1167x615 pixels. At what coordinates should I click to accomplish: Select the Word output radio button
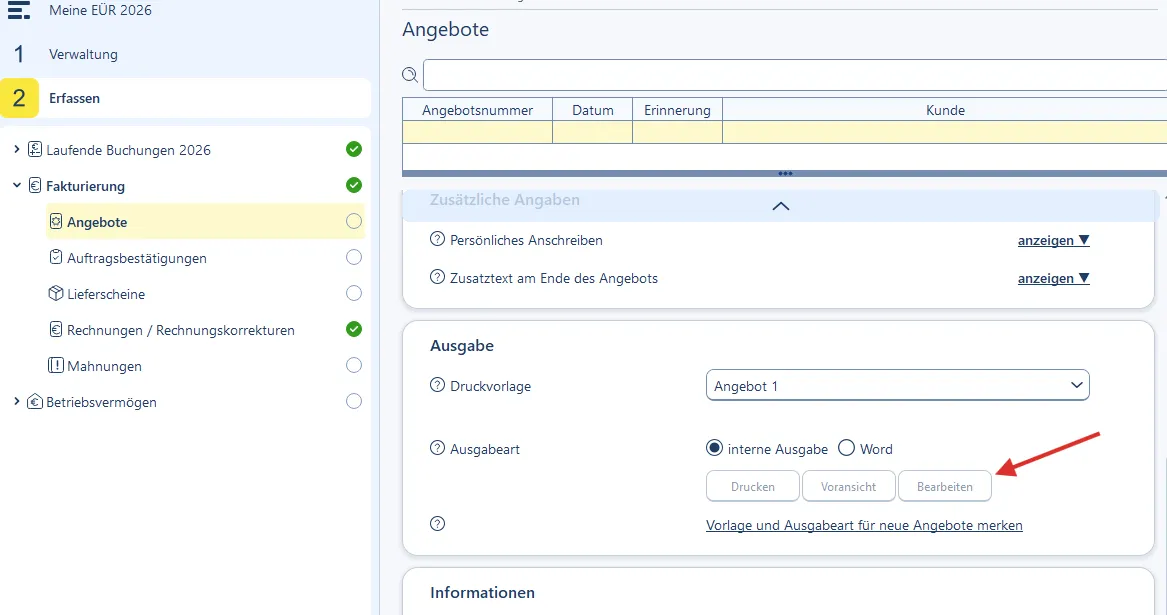(846, 448)
